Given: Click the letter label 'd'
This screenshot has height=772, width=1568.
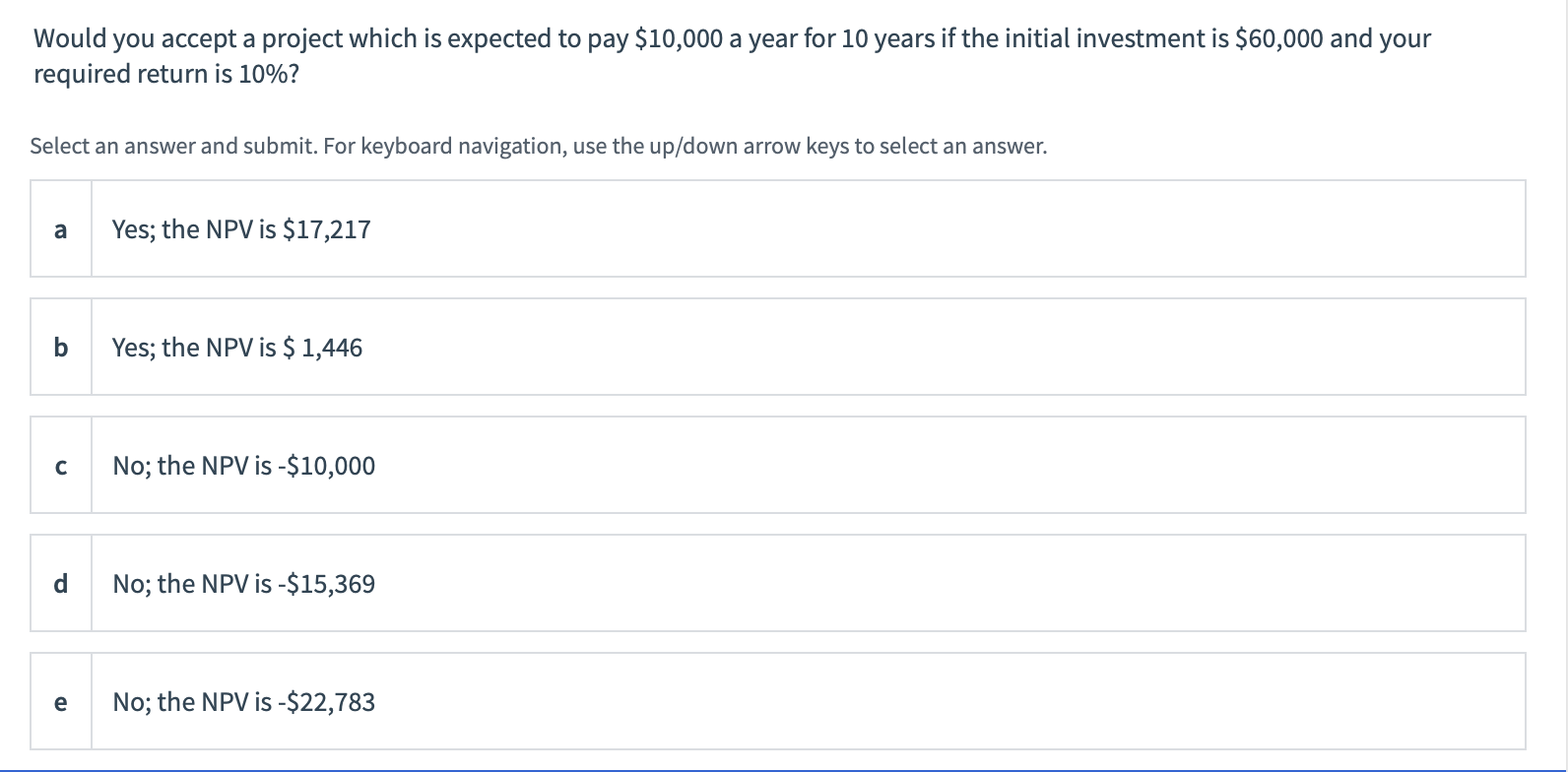Looking at the screenshot, I should click(61, 584).
